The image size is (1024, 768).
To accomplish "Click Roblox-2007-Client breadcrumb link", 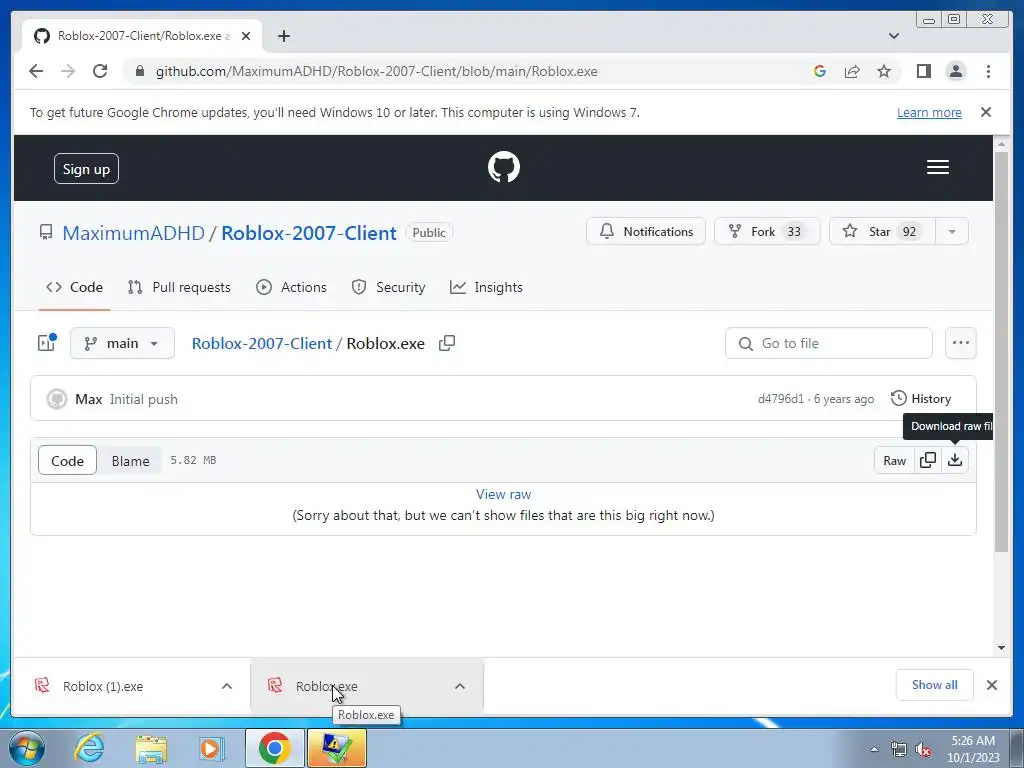I will point(262,344).
